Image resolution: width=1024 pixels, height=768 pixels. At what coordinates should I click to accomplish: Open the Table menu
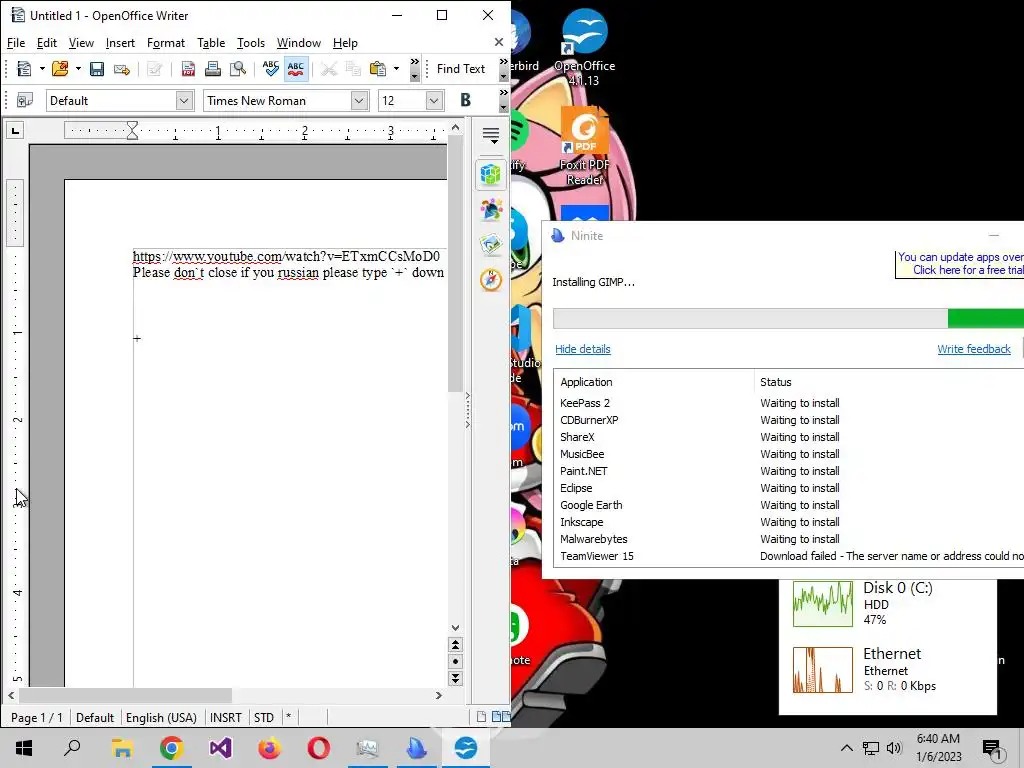coord(211,43)
